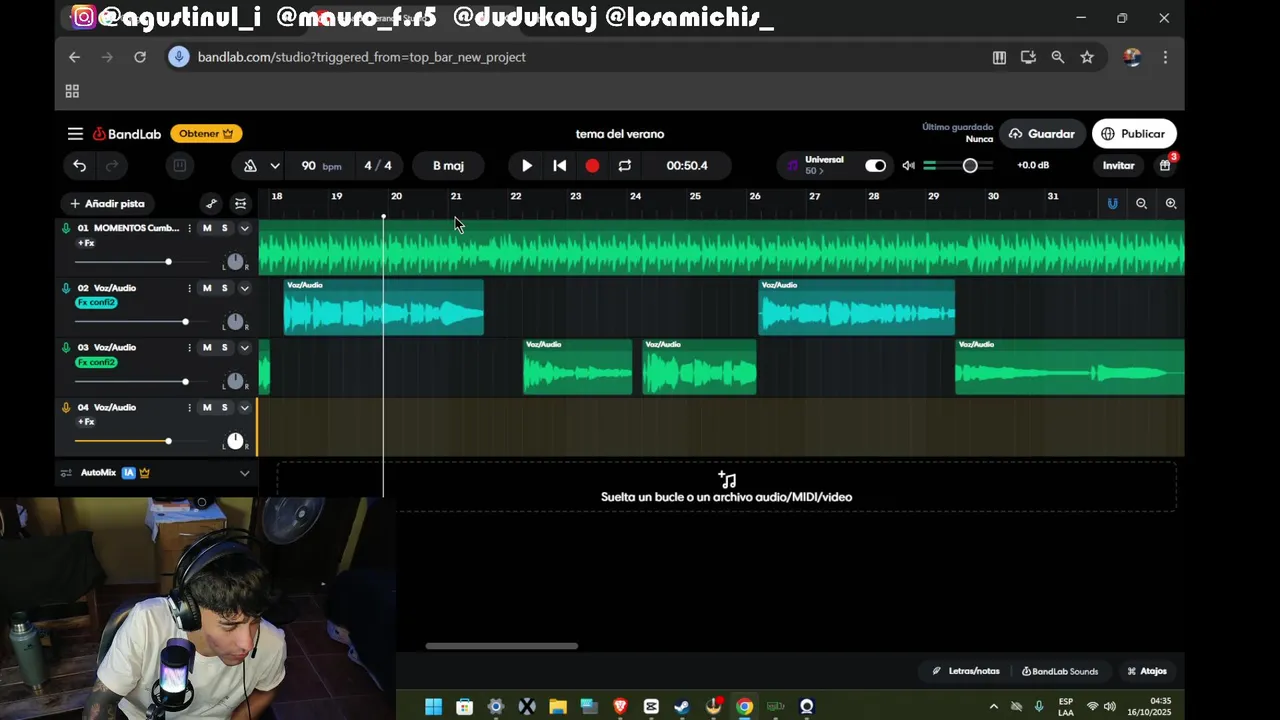Click the red record button
The image size is (1280, 720).
click(592, 166)
